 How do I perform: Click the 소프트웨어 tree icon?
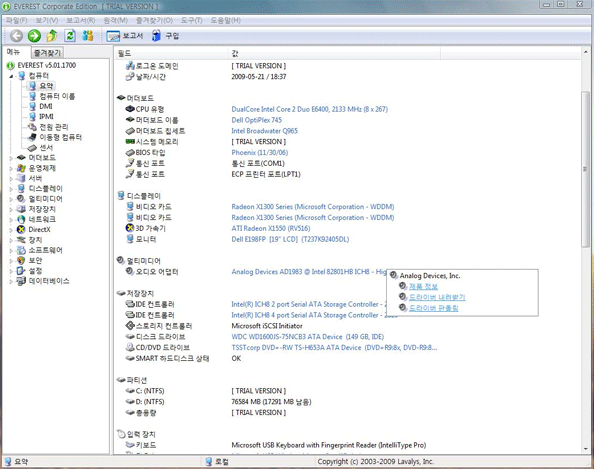coord(21,250)
